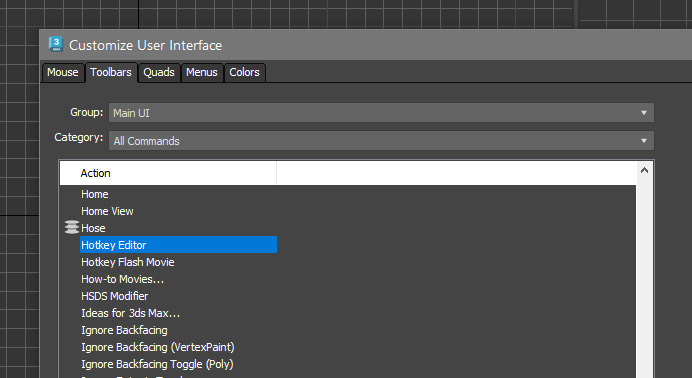The width and height of the screenshot is (692, 378).
Task: Switch to the Mouse tab
Action: [63, 72]
